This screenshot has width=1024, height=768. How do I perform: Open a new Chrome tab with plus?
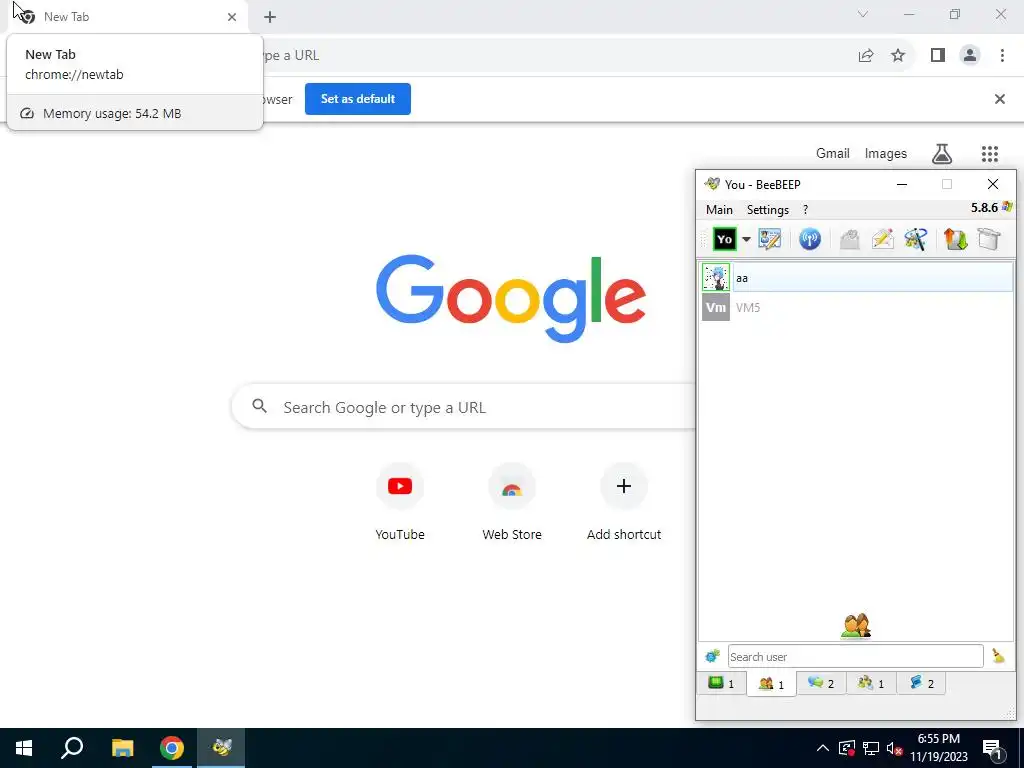270,17
